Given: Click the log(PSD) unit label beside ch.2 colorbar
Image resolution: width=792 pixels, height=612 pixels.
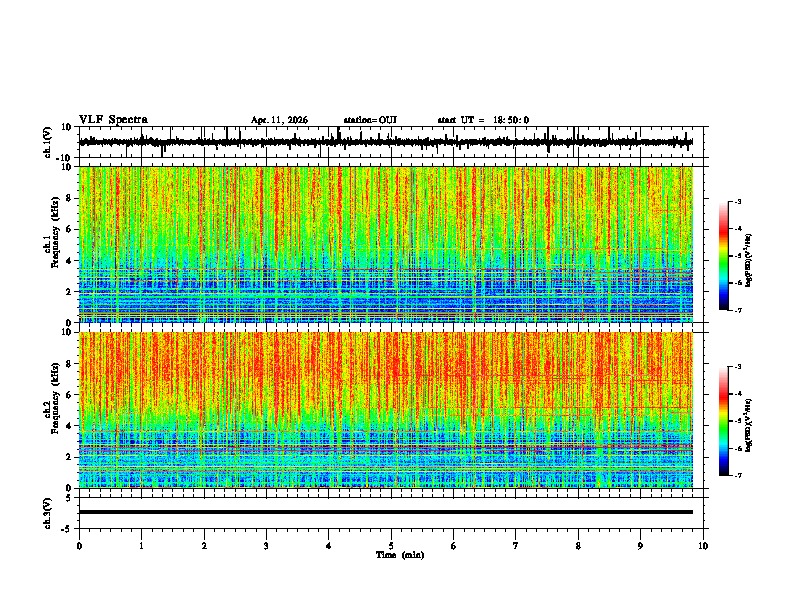Looking at the screenshot, I should (749, 425).
